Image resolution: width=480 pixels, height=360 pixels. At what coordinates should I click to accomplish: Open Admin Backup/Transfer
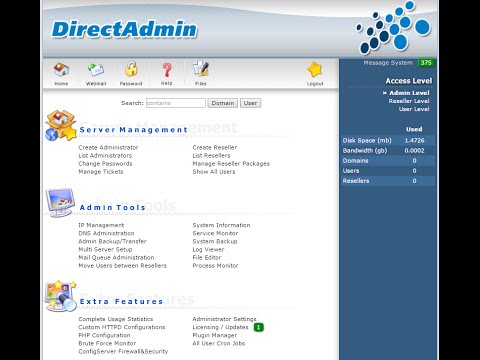[112, 241]
